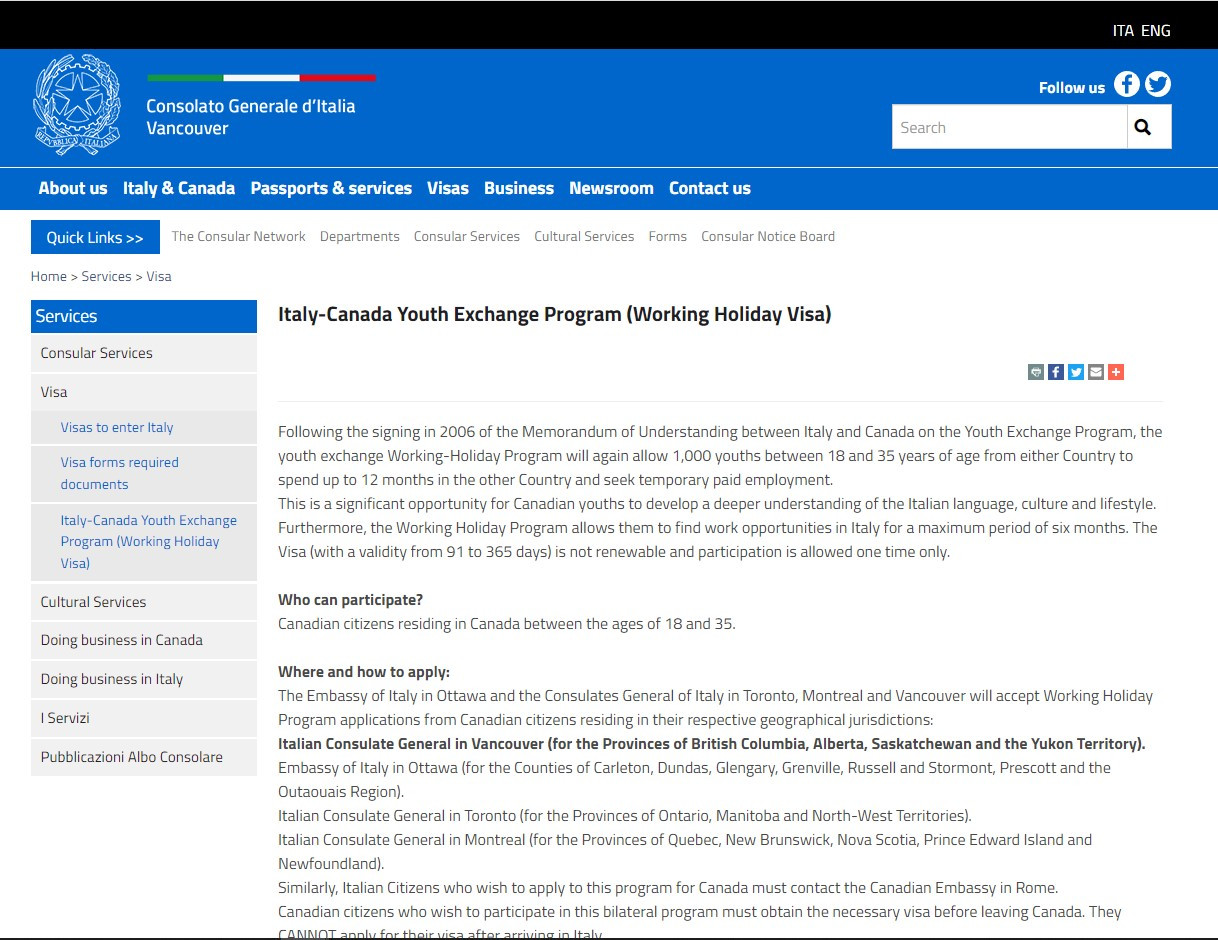This screenshot has width=1218, height=940.
Task: Open Pubblicazioni Albo Consolare sidebar item
Action: click(144, 757)
